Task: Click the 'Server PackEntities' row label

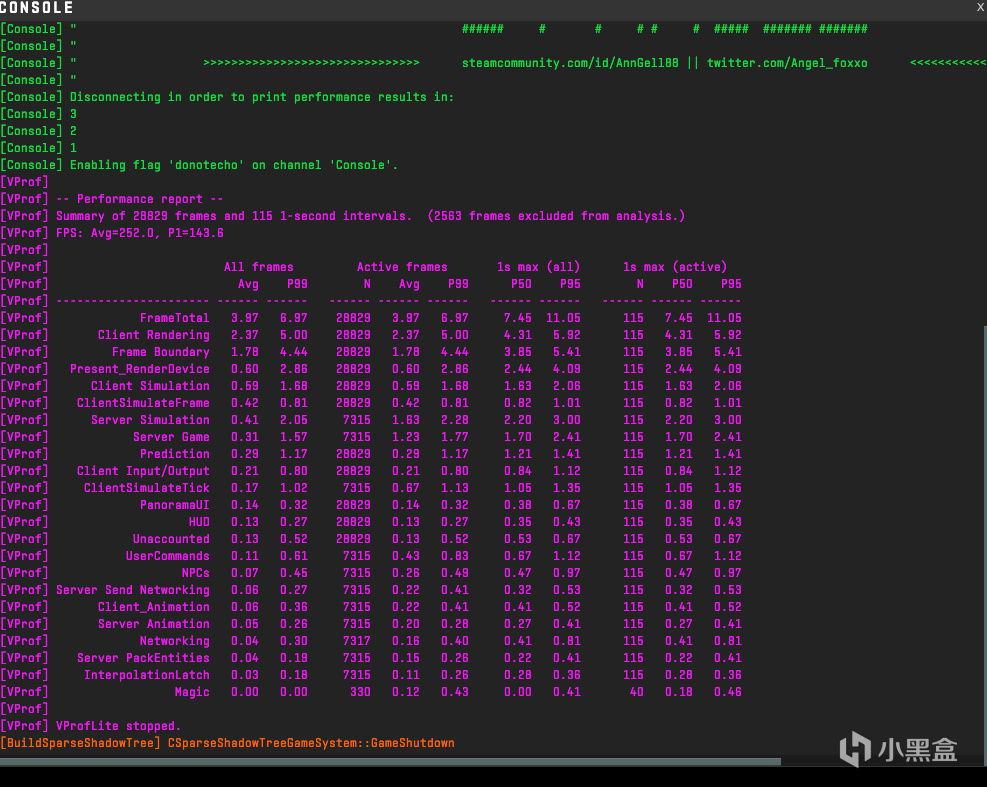Action: (x=143, y=658)
